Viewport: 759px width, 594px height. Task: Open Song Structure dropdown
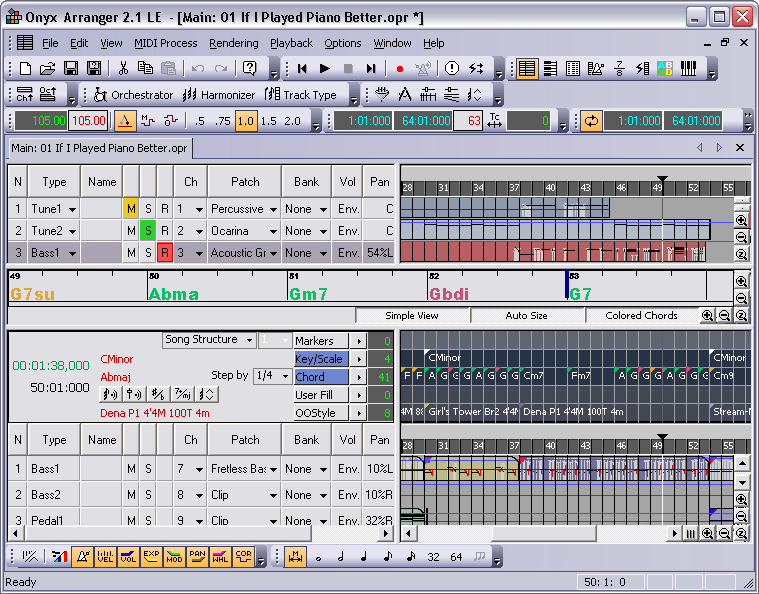pyautogui.click(x=249, y=340)
